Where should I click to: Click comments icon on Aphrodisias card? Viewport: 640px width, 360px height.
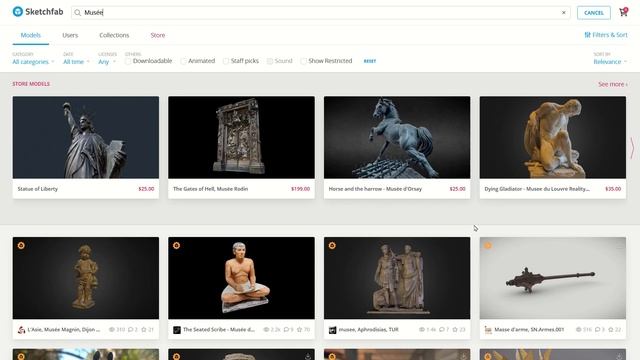[442, 329]
